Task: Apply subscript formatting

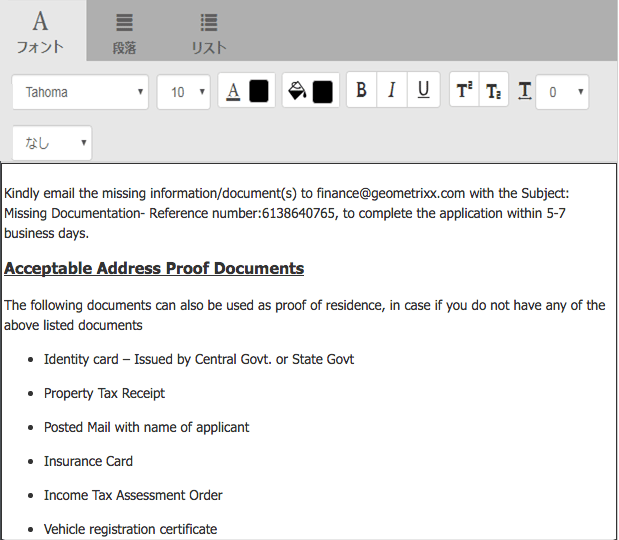Action: coord(493,90)
